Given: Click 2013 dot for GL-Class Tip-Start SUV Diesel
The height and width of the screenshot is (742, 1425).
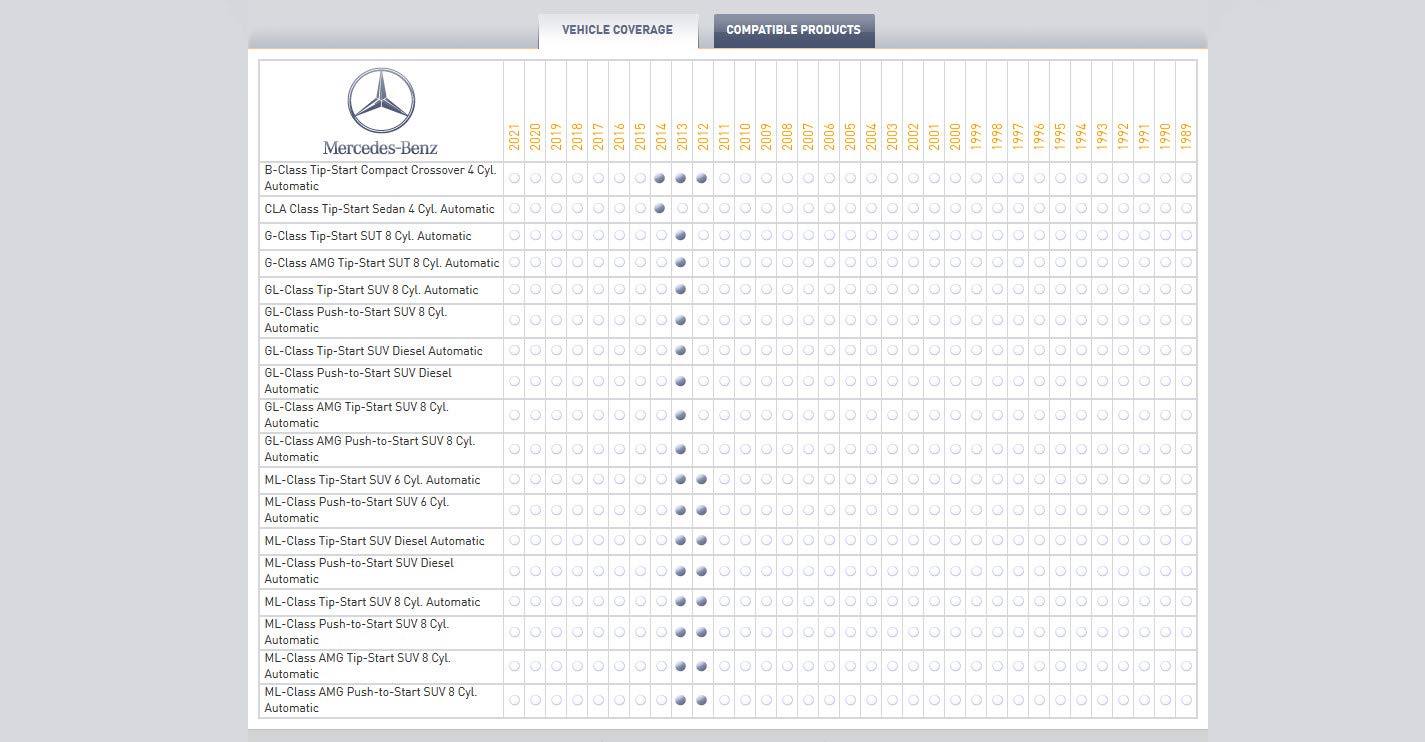Looking at the screenshot, I should pos(681,351).
